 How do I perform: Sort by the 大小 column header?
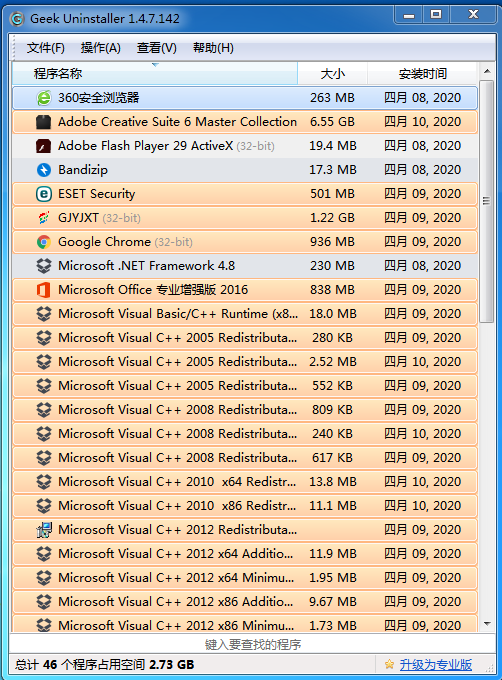point(332,74)
